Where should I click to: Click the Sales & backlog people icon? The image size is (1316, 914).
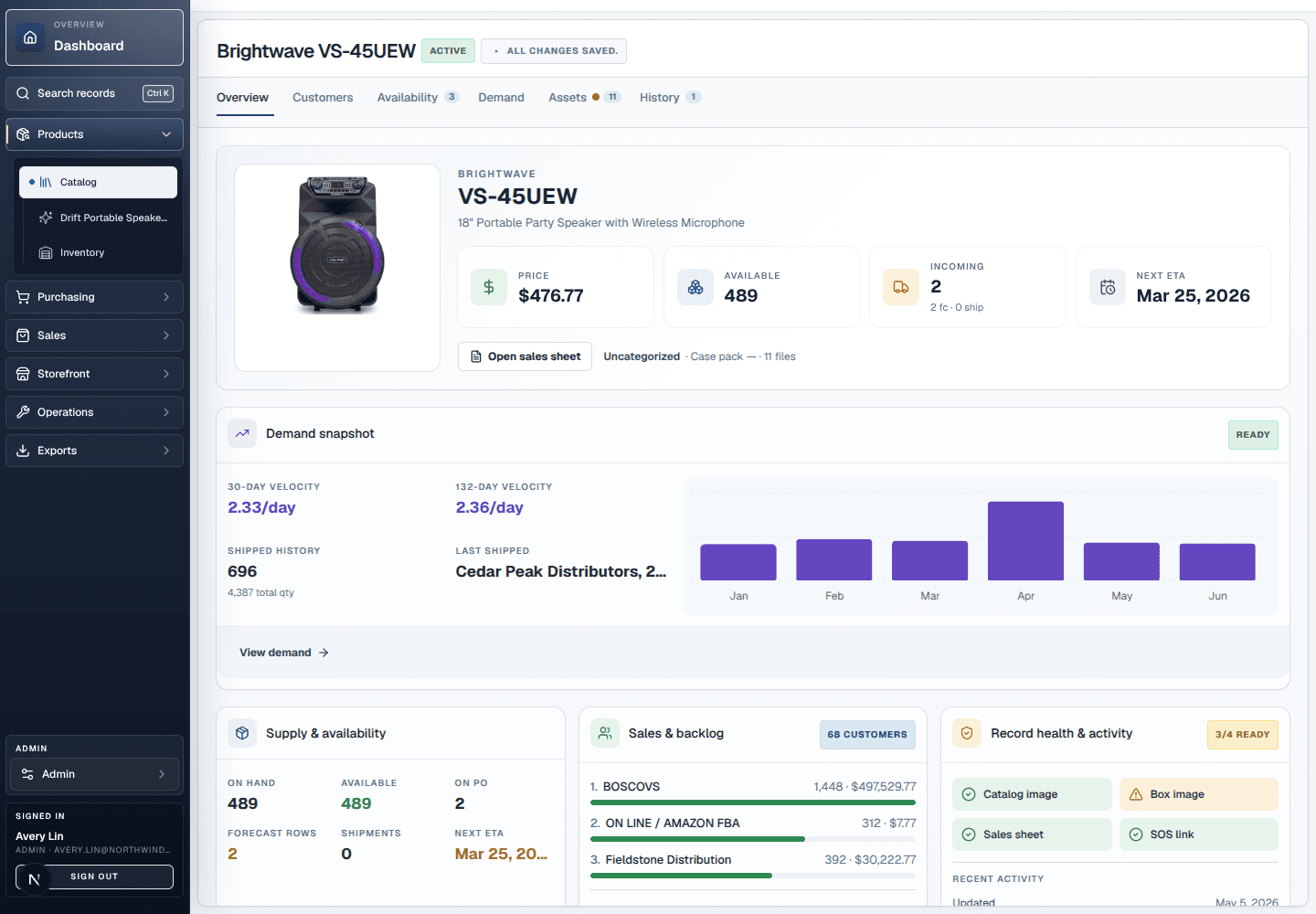coord(605,733)
